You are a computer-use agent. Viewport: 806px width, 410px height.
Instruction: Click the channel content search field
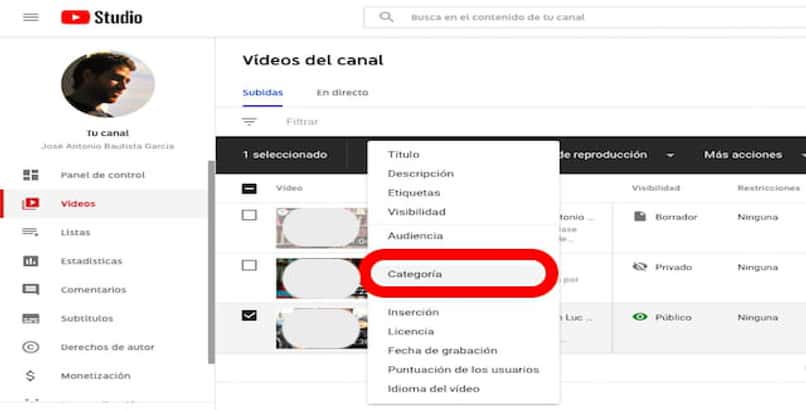586,17
